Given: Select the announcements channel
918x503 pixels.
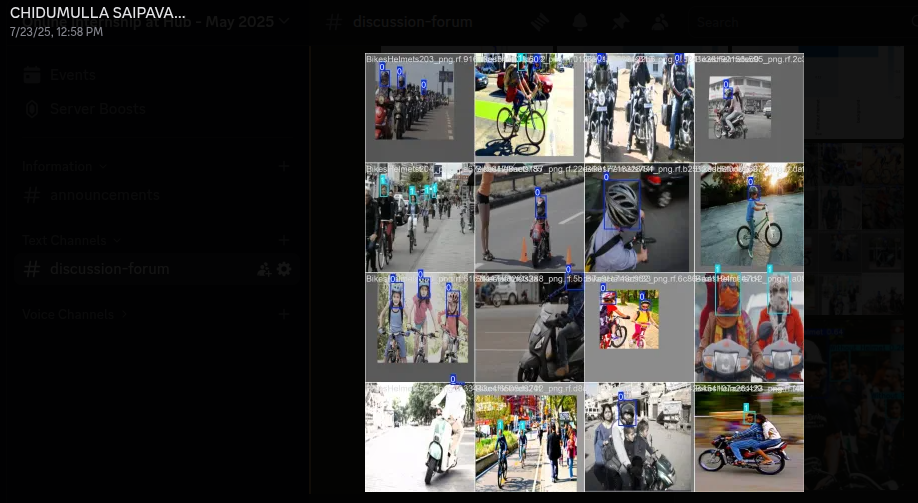Looking at the screenshot, I should [x=104, y=195].
